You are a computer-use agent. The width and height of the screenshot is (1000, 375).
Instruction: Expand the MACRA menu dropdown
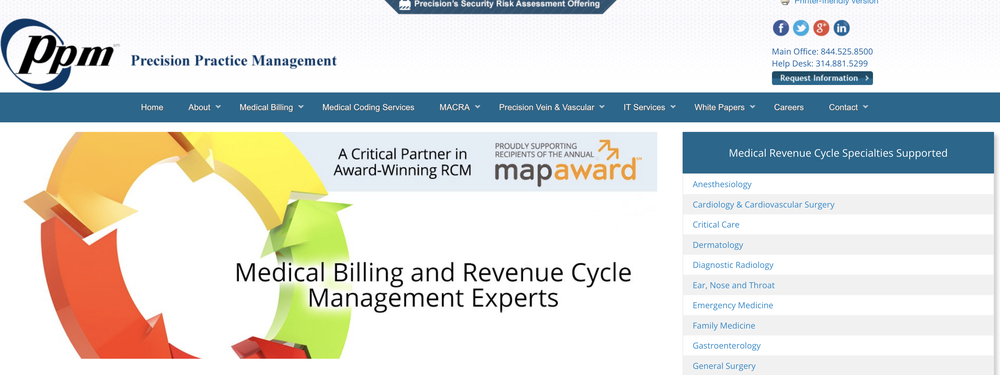click(x=459, y=107)
